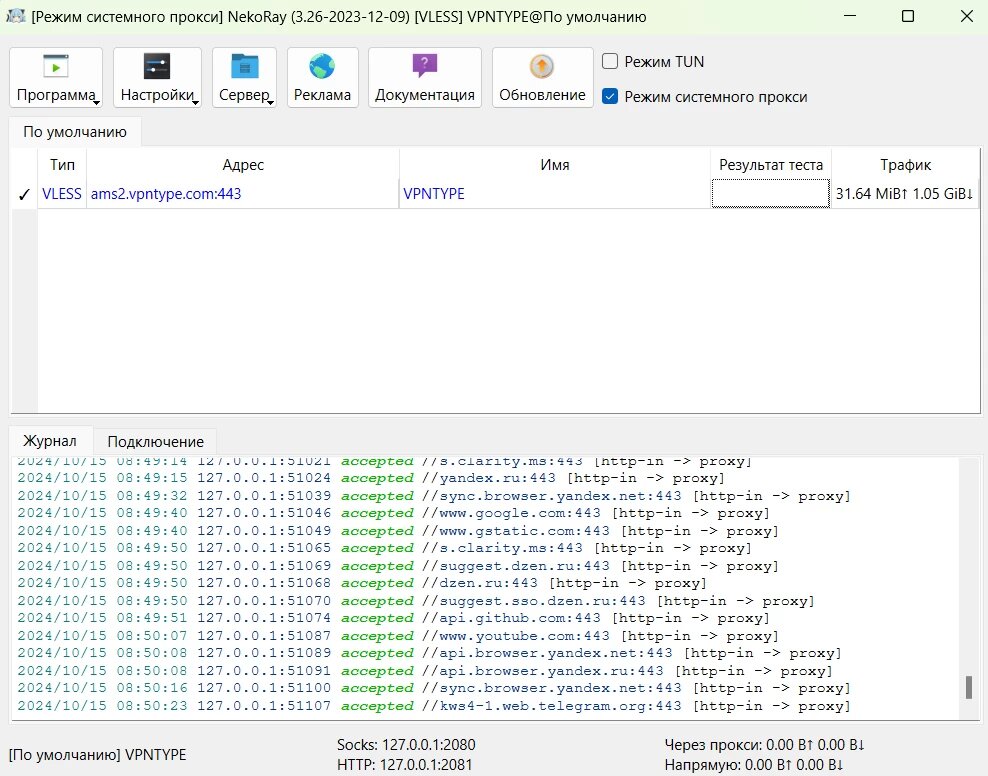988x776 pixels.
Task: Minimize the NekoRay window
Action: point(849,16)
